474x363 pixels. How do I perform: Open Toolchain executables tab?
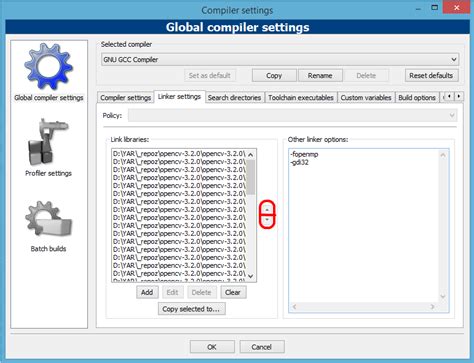click(301, 98)
